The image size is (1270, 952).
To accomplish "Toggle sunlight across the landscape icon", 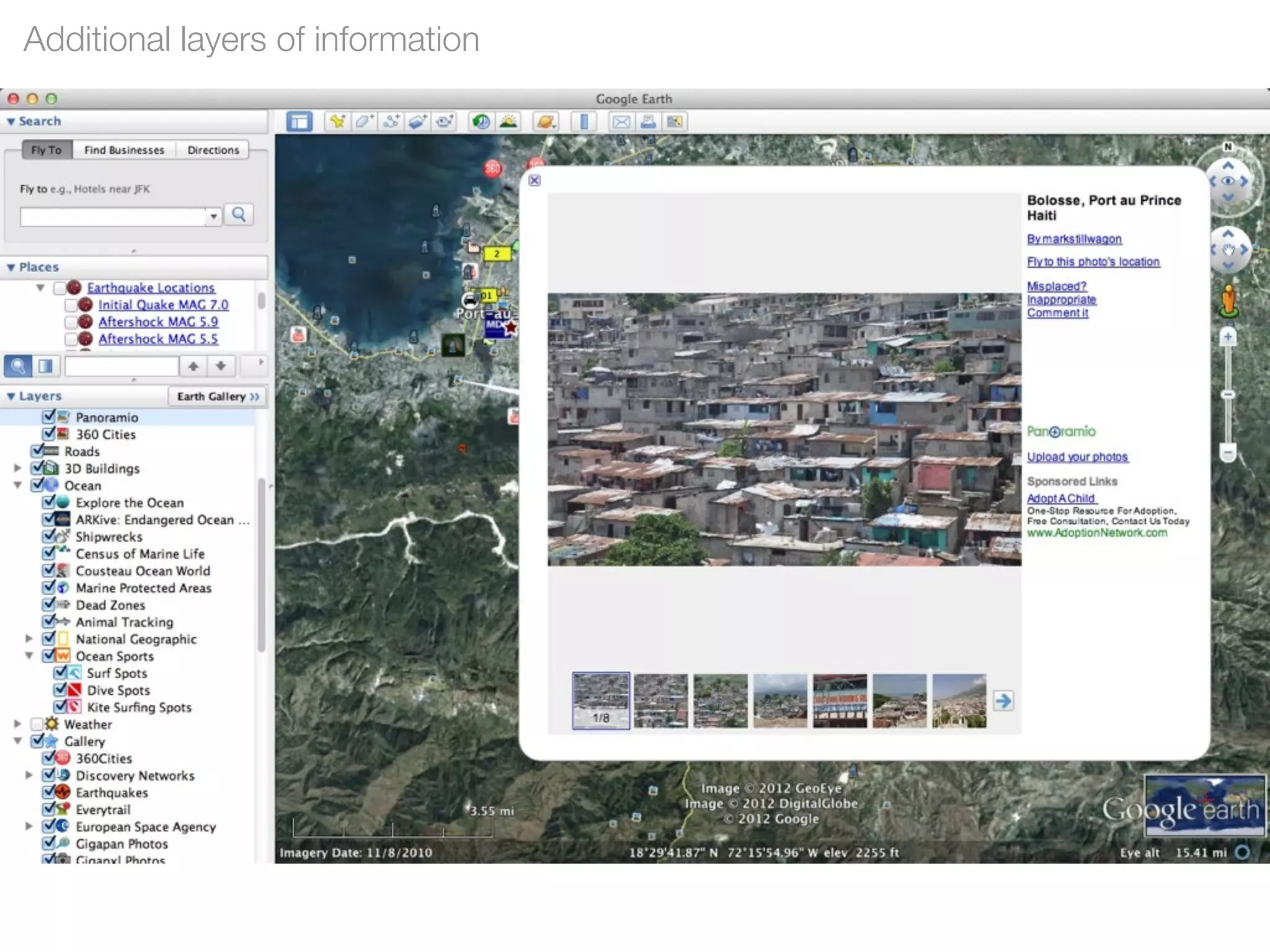I will coord(508,121).
